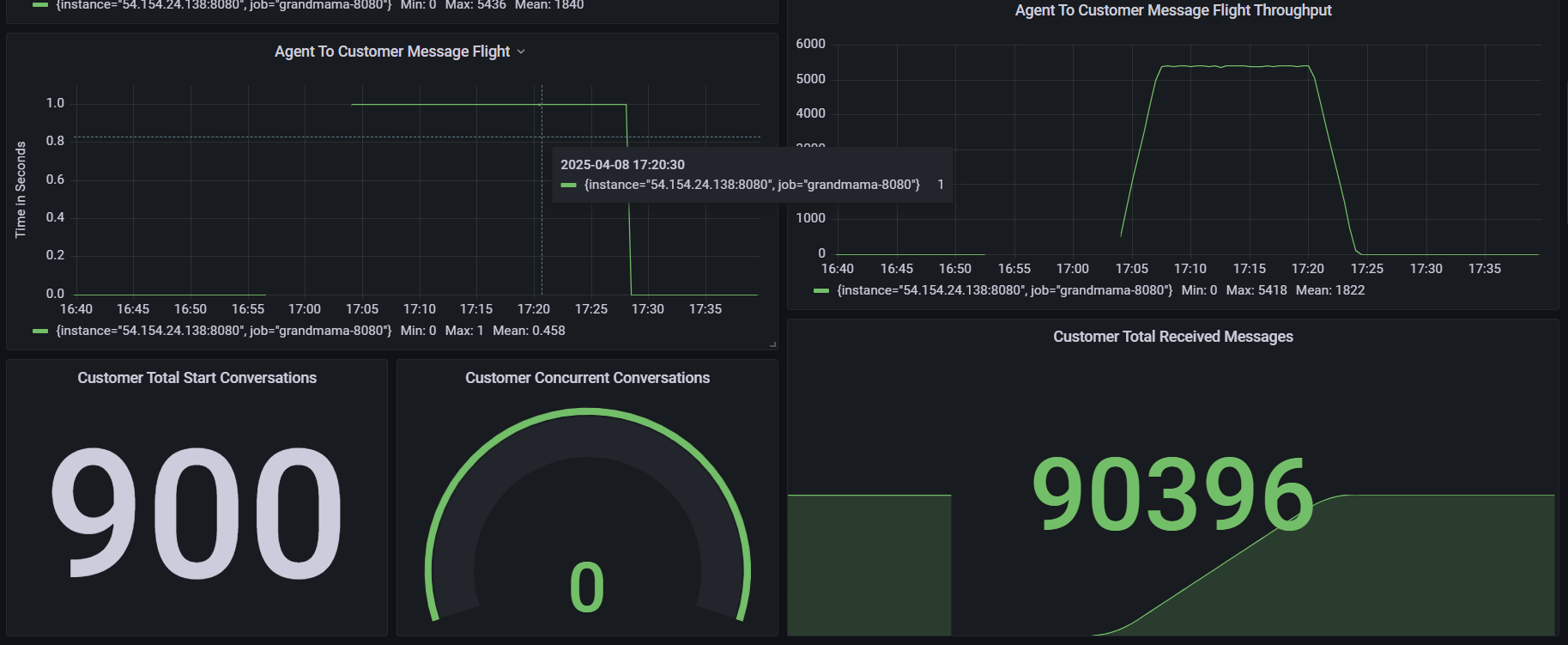
Task: Toggle the grandmama-8080 series in the Flight Throughput legend
Action: coord(1004,290)
